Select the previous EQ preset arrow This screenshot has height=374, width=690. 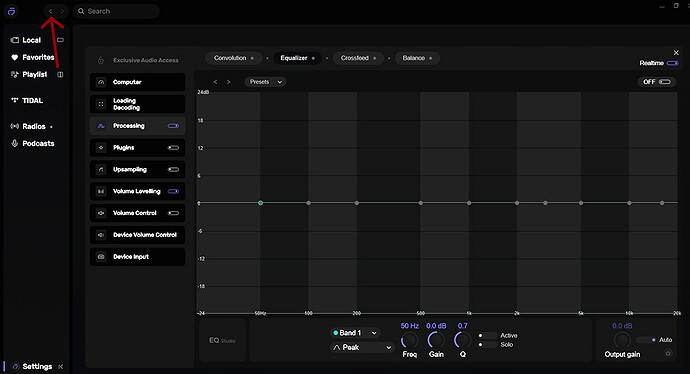[x=215, y=82]
